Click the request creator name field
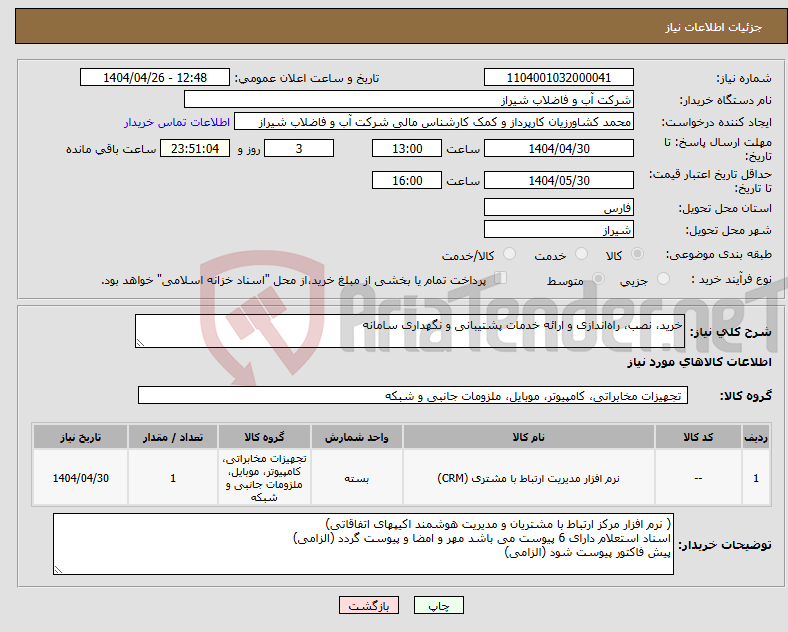This screenshot has height=632, width=788. point(434,122)
